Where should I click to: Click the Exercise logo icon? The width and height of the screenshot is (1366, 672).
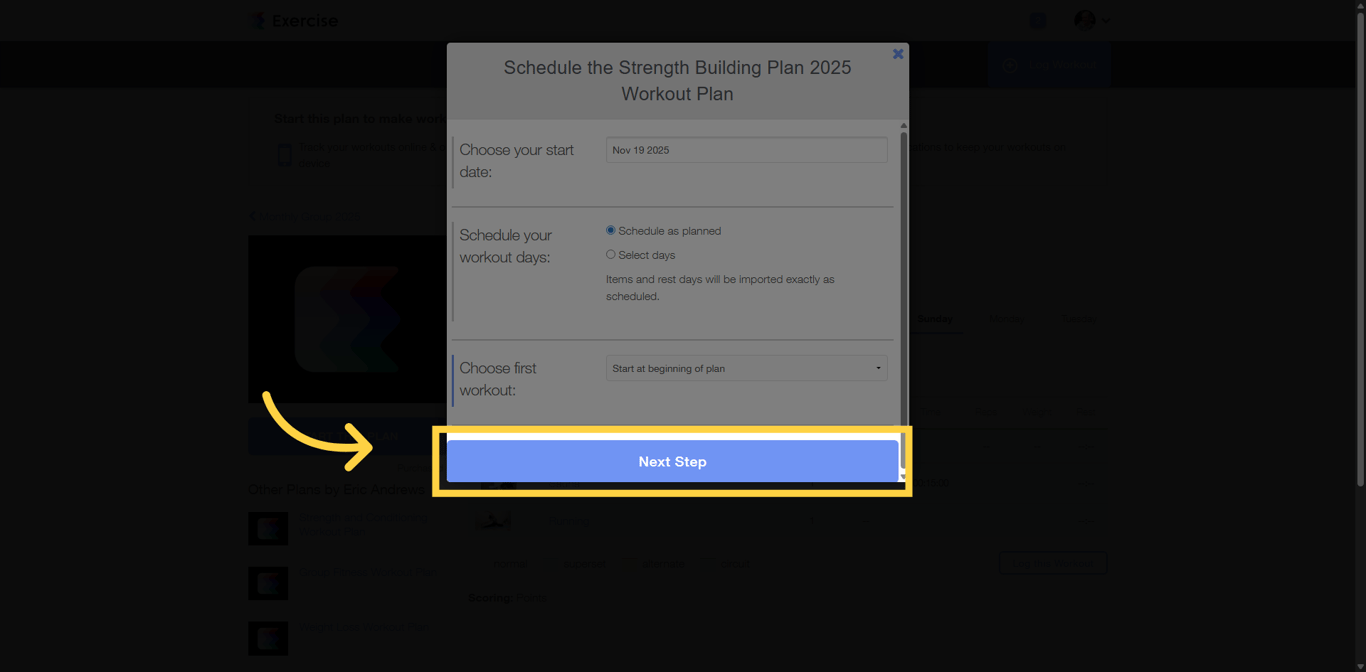(x=258, y=20)
